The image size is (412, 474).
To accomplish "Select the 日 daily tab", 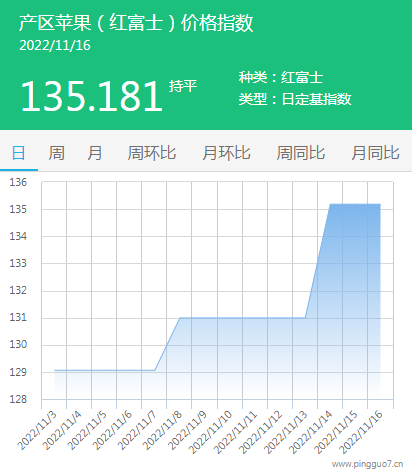I will [19, 153].
